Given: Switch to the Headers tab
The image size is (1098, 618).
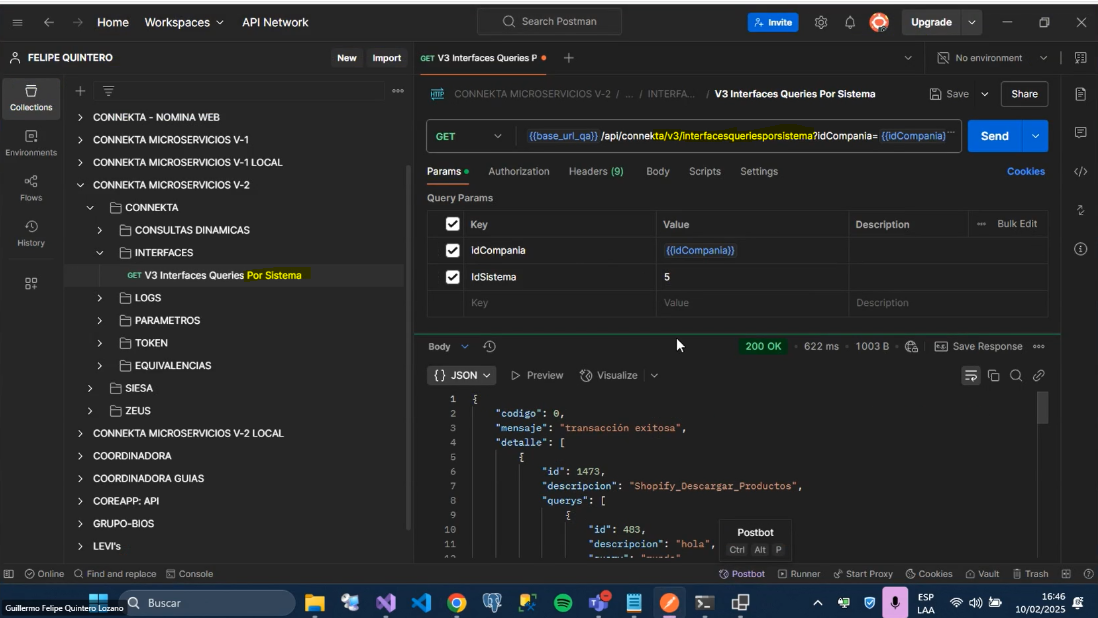Looking at the screenshot, I should pyautogui.click(x=595, y=171).
